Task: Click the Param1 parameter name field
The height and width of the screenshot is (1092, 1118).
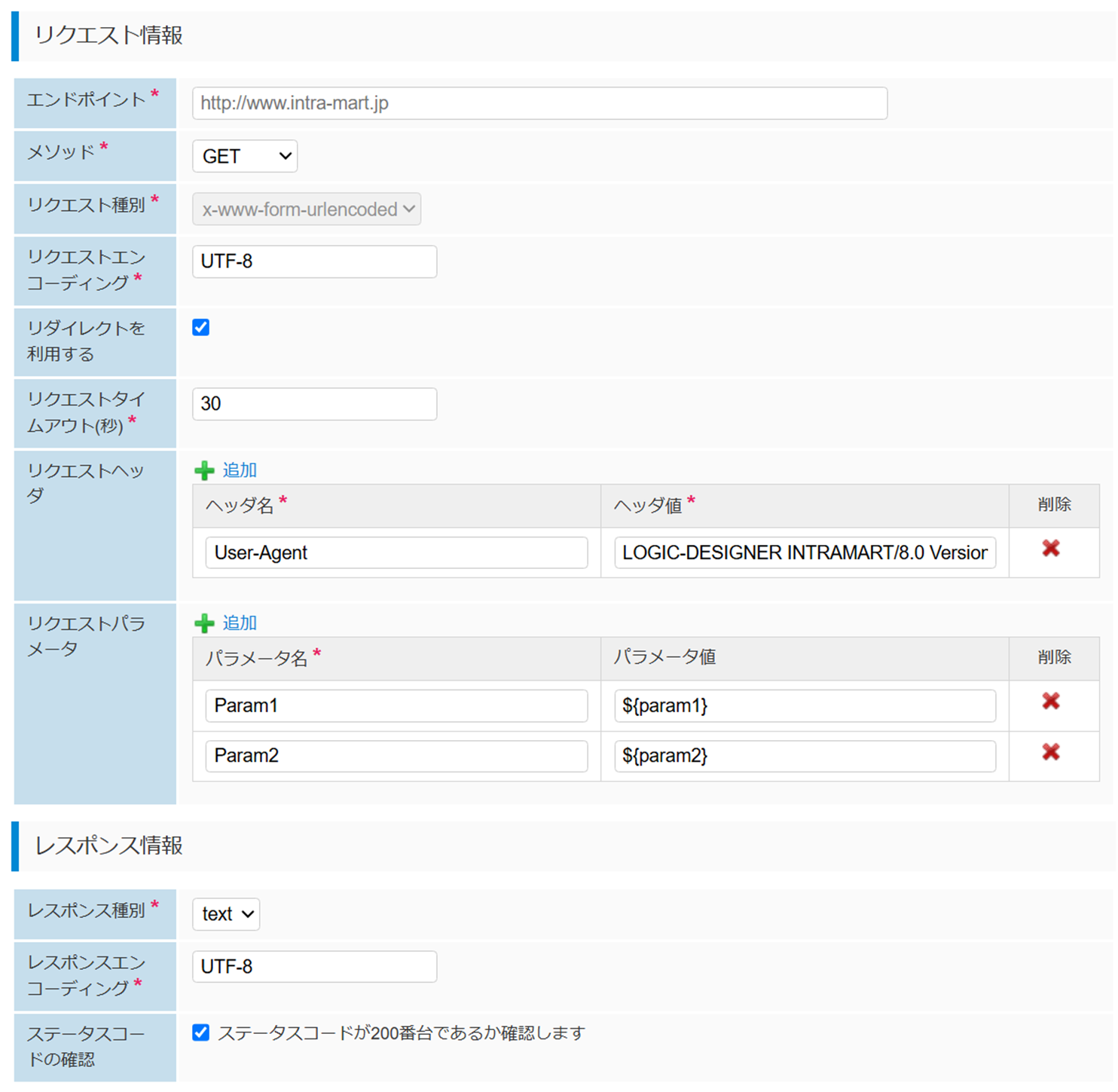Action: (x=396, y=706)
